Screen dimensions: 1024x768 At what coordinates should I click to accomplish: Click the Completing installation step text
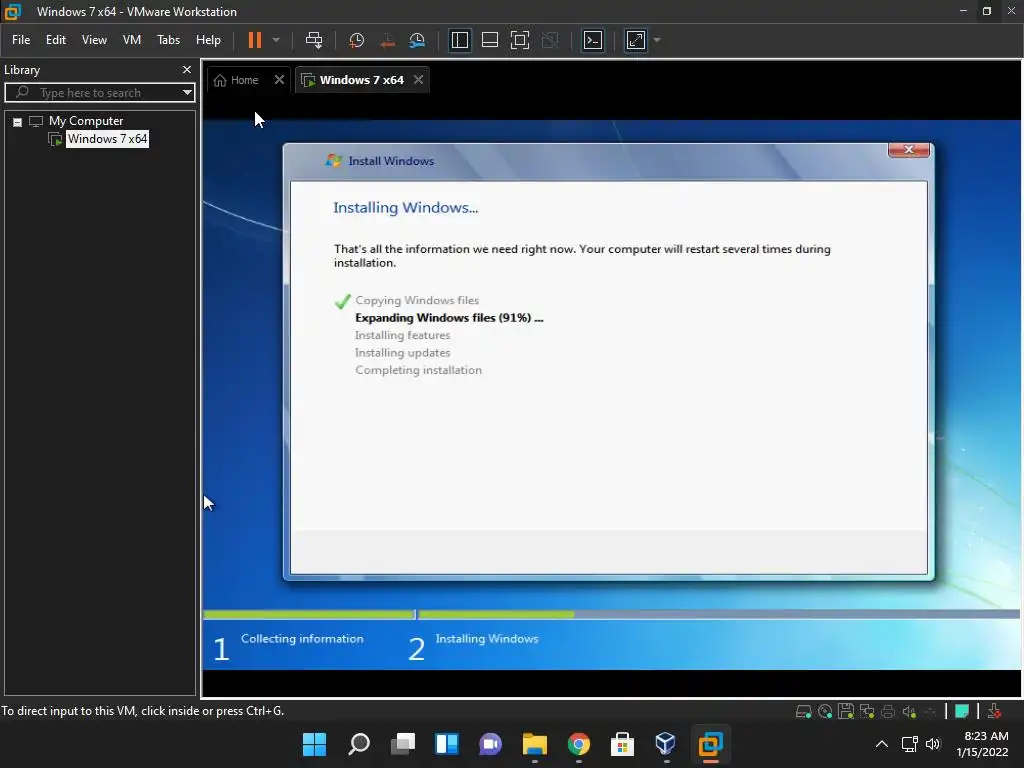coord(419,370)
